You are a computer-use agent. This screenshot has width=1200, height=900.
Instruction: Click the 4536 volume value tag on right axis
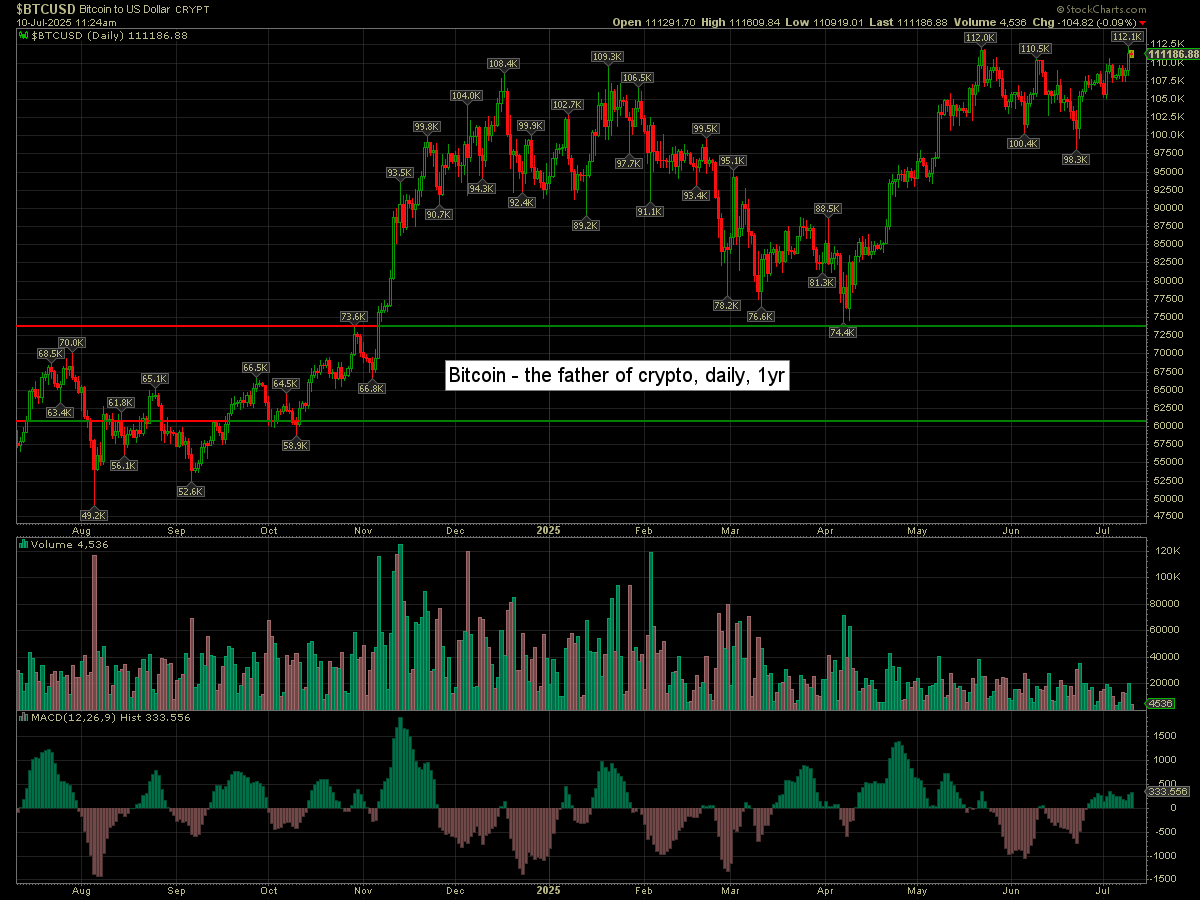point(1159,703)
